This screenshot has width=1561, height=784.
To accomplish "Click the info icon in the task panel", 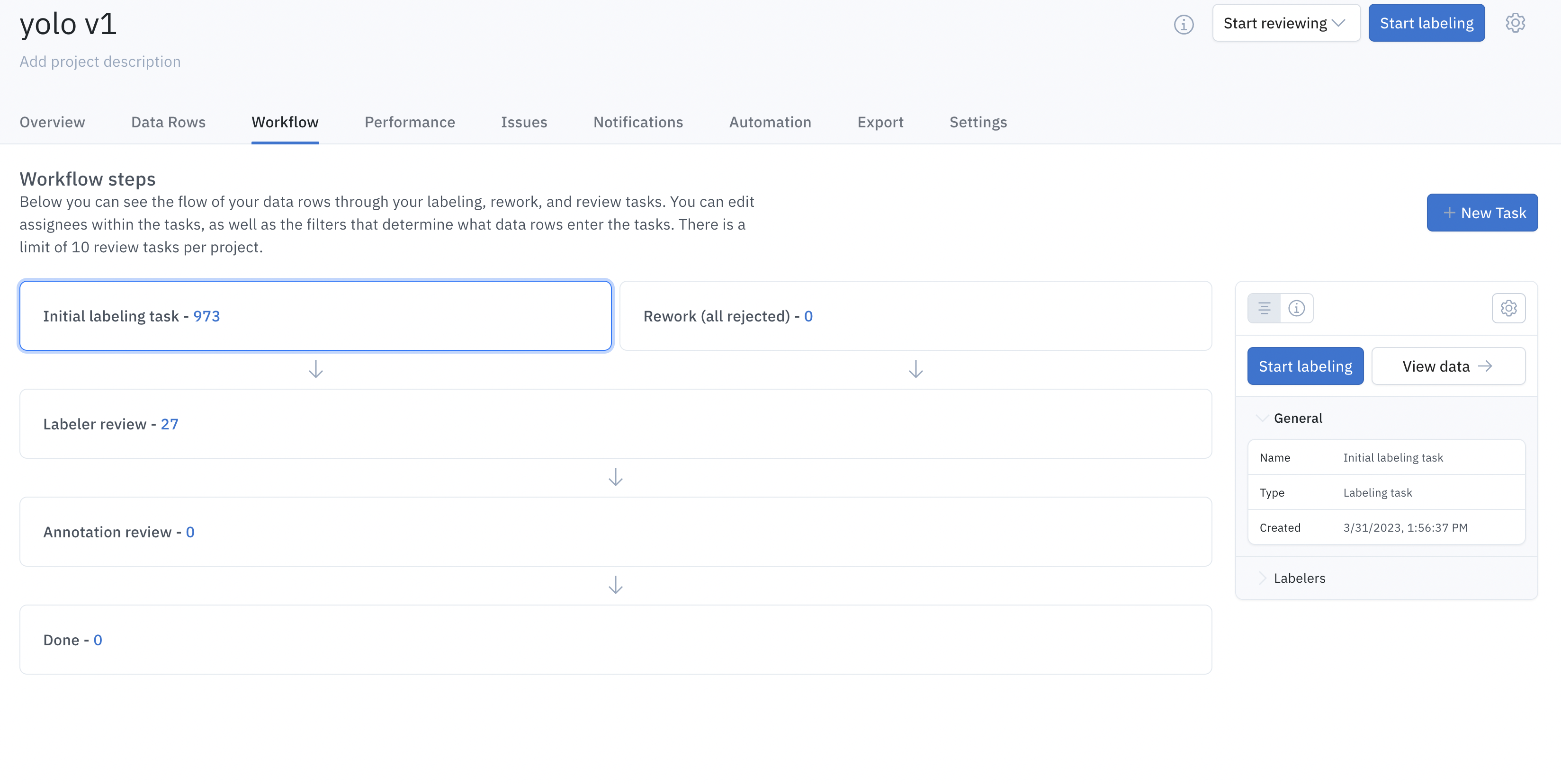I will point(1296,308).
